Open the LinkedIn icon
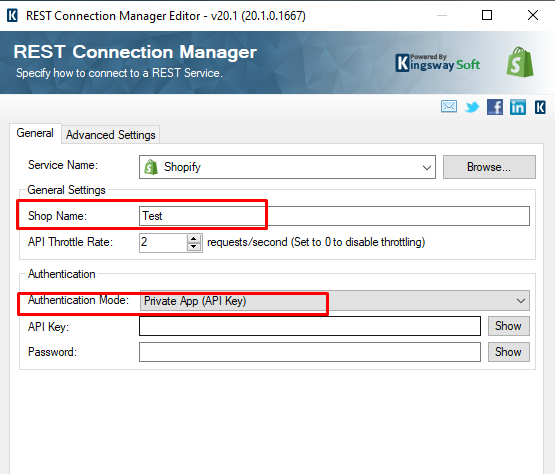The height and width of the screenshot is (474, 555). (518, 107)
